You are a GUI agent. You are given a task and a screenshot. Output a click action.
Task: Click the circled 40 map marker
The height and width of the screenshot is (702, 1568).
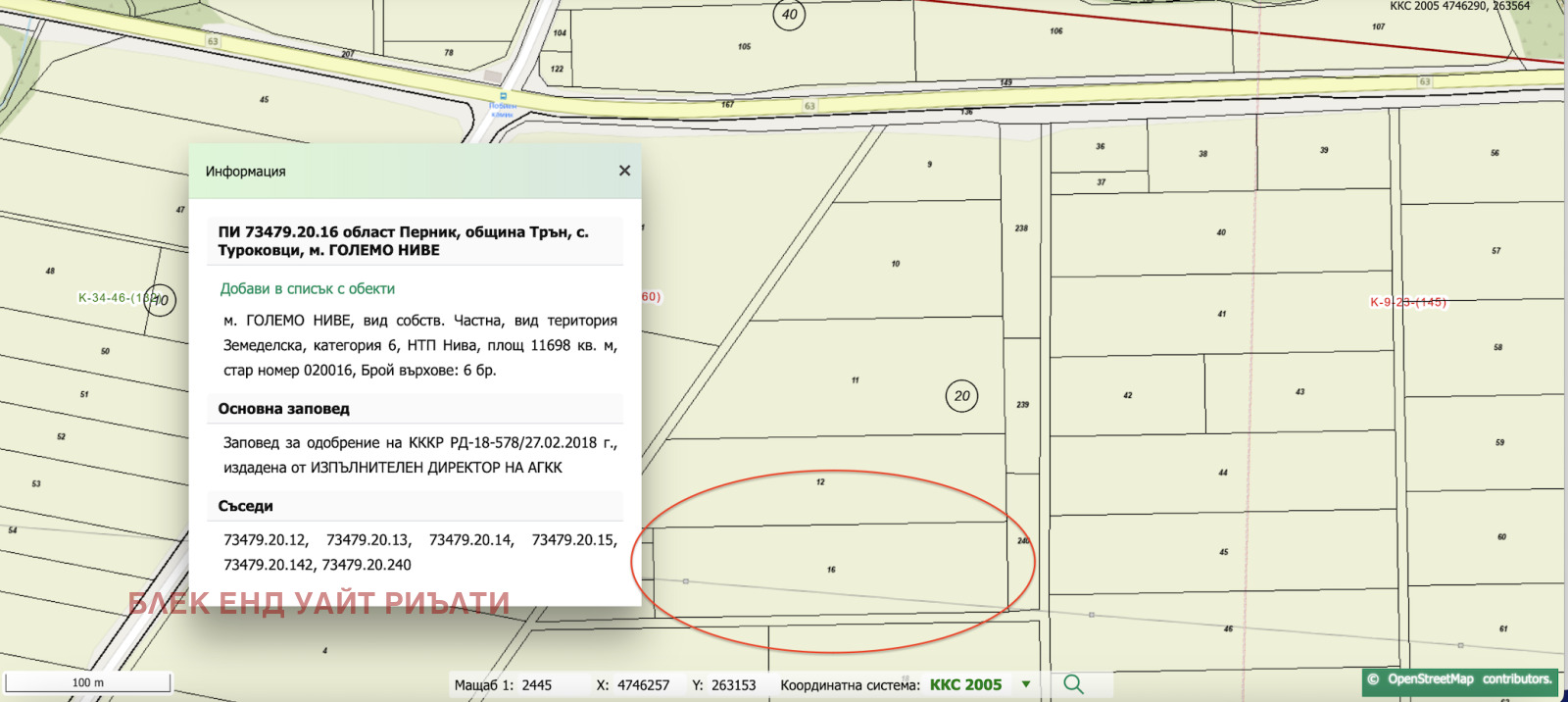[x=789, y=15]
